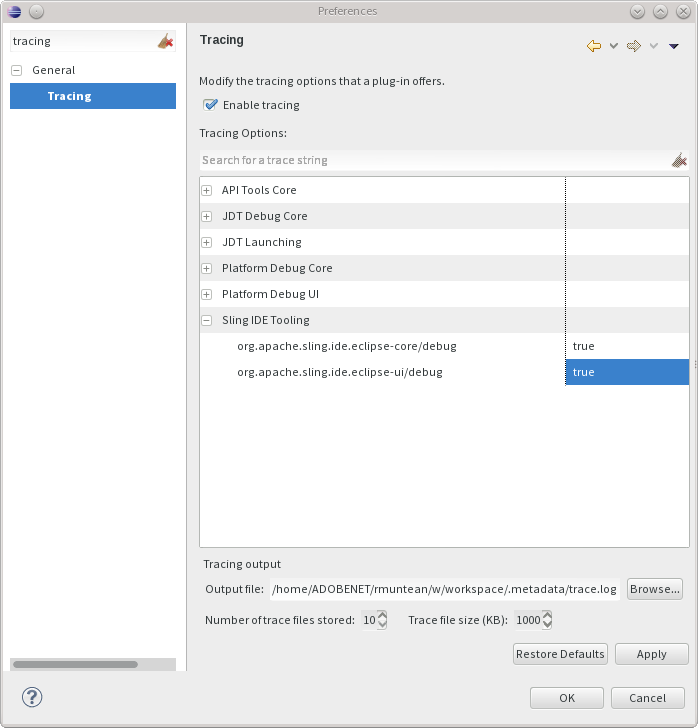Screen dimensions: 698x728
Task: Click the Restore Defaults button
Action: tap(560, 654)
